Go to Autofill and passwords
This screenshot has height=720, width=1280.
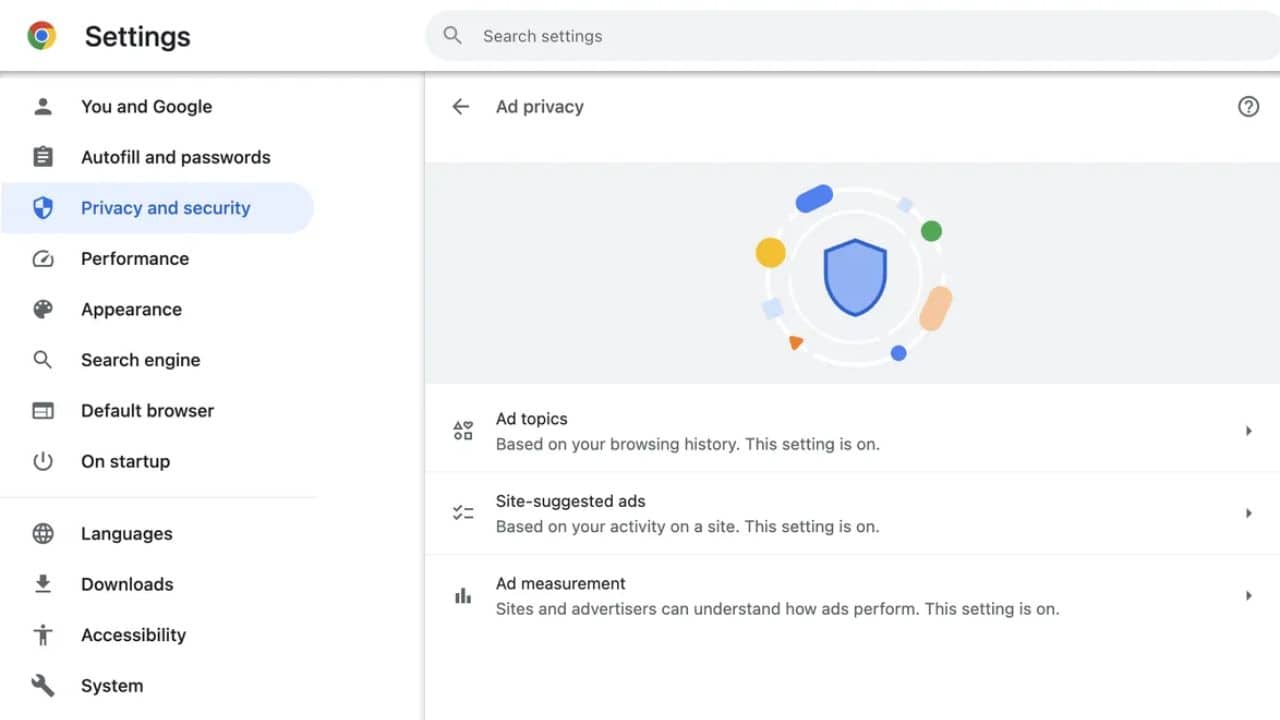point(175,157)
